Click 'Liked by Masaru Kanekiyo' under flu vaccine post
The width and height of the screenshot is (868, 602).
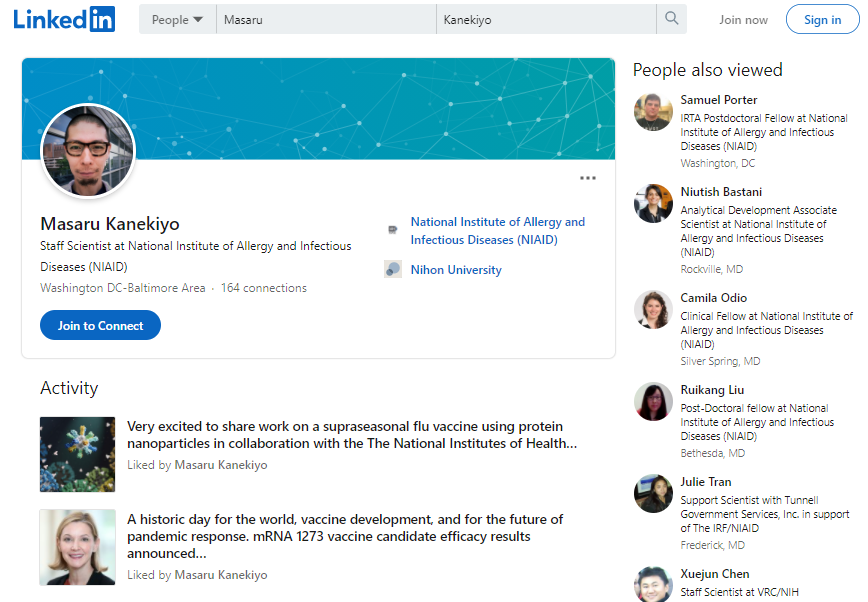point(197,465)
